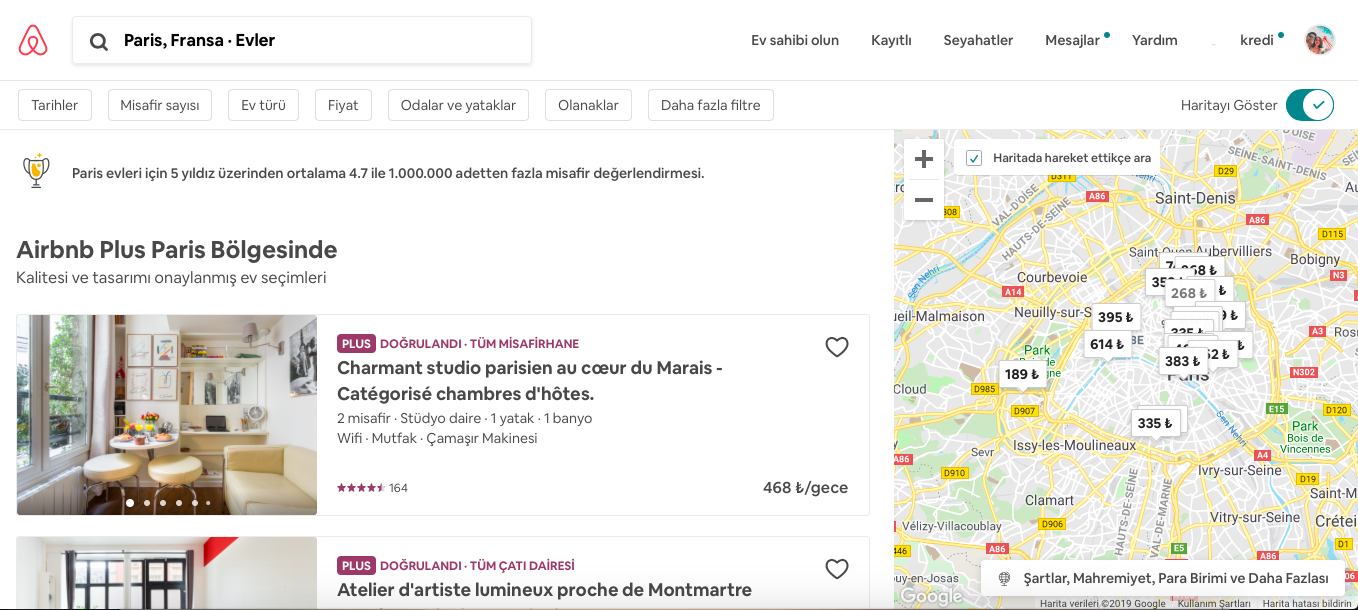Open Odalar ve yataklar filter
The width and height of the screenshot is (1358, 610).
click(x=458, y=105)
